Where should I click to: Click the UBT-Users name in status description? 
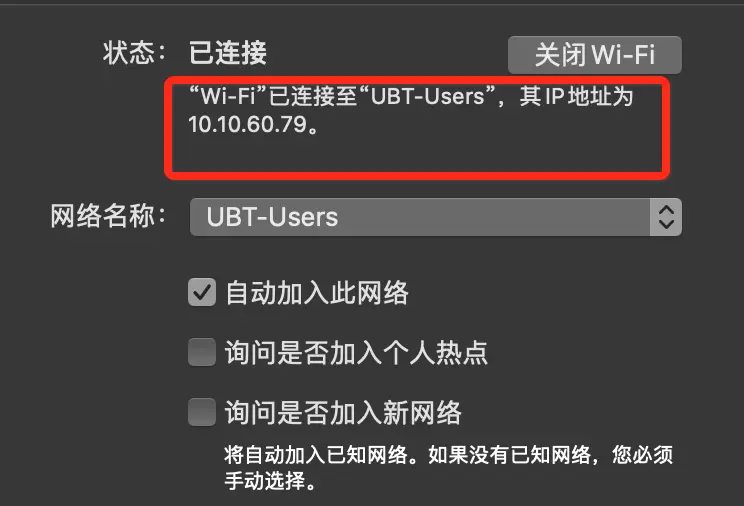427,96
